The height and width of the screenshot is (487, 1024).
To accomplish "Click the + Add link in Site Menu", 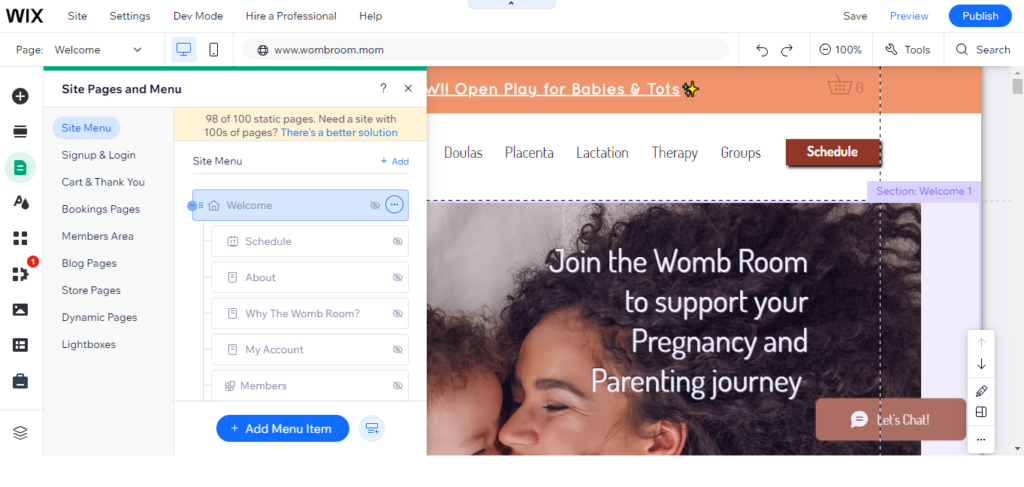I will coord(394,161).
